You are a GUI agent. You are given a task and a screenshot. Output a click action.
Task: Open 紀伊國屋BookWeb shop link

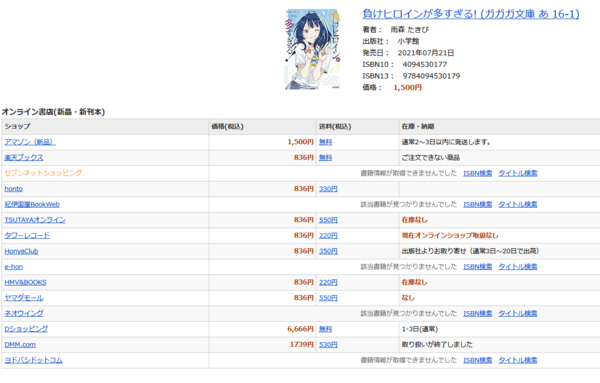click(32, 204)
